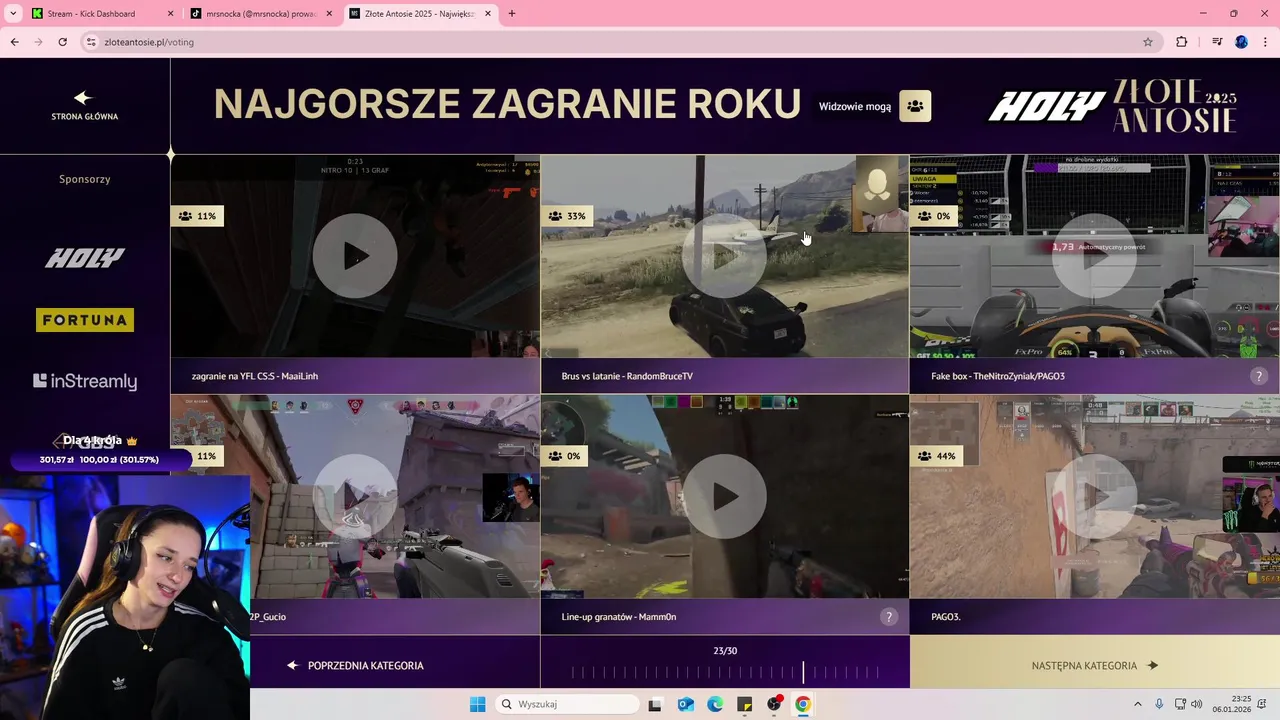Open the Fortuna sponsor logo
1280x720 pixels.
85,320
